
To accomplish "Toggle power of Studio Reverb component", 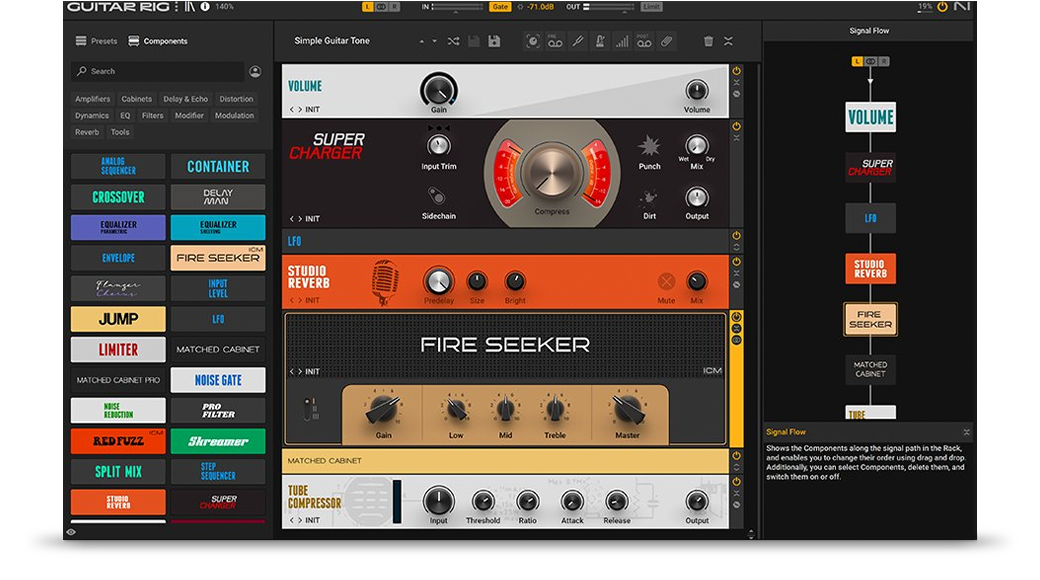I will point(736,261).
